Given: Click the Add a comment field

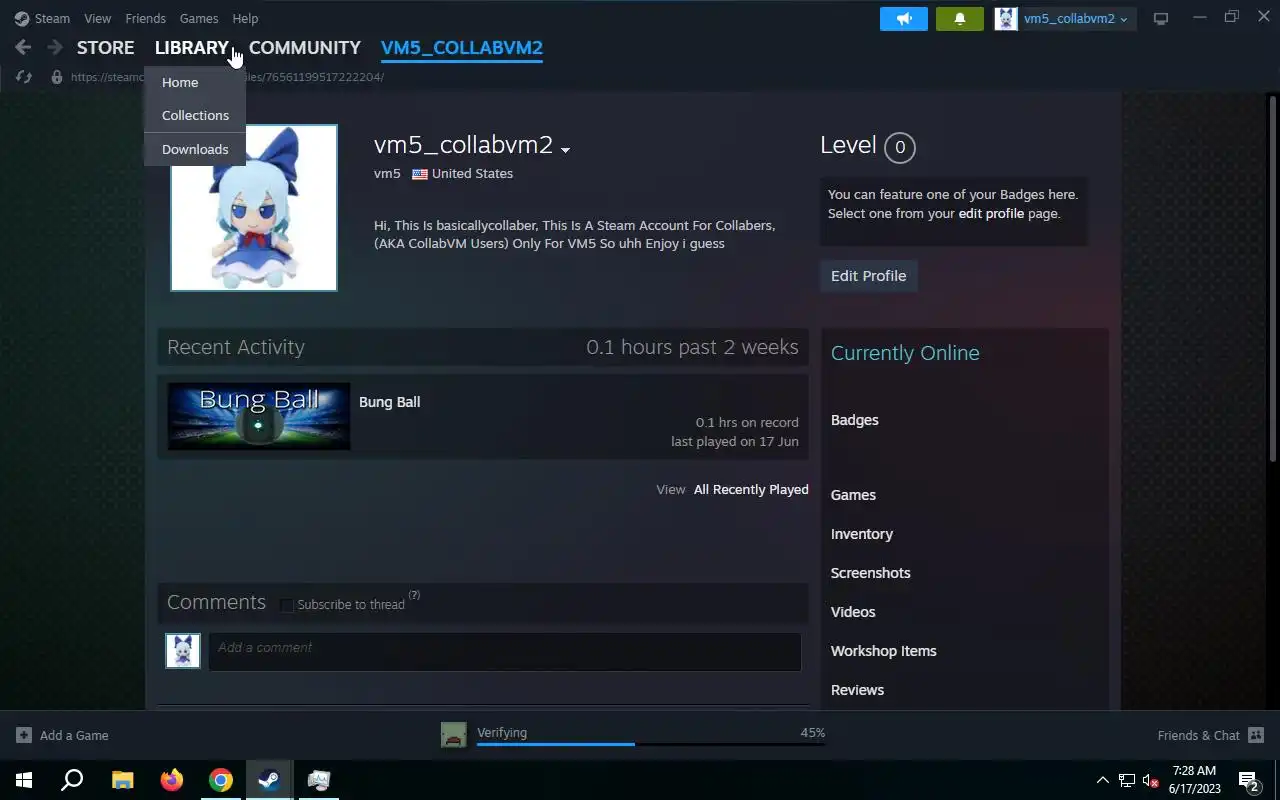Looking at the screenshot, I should coord(505,650).
